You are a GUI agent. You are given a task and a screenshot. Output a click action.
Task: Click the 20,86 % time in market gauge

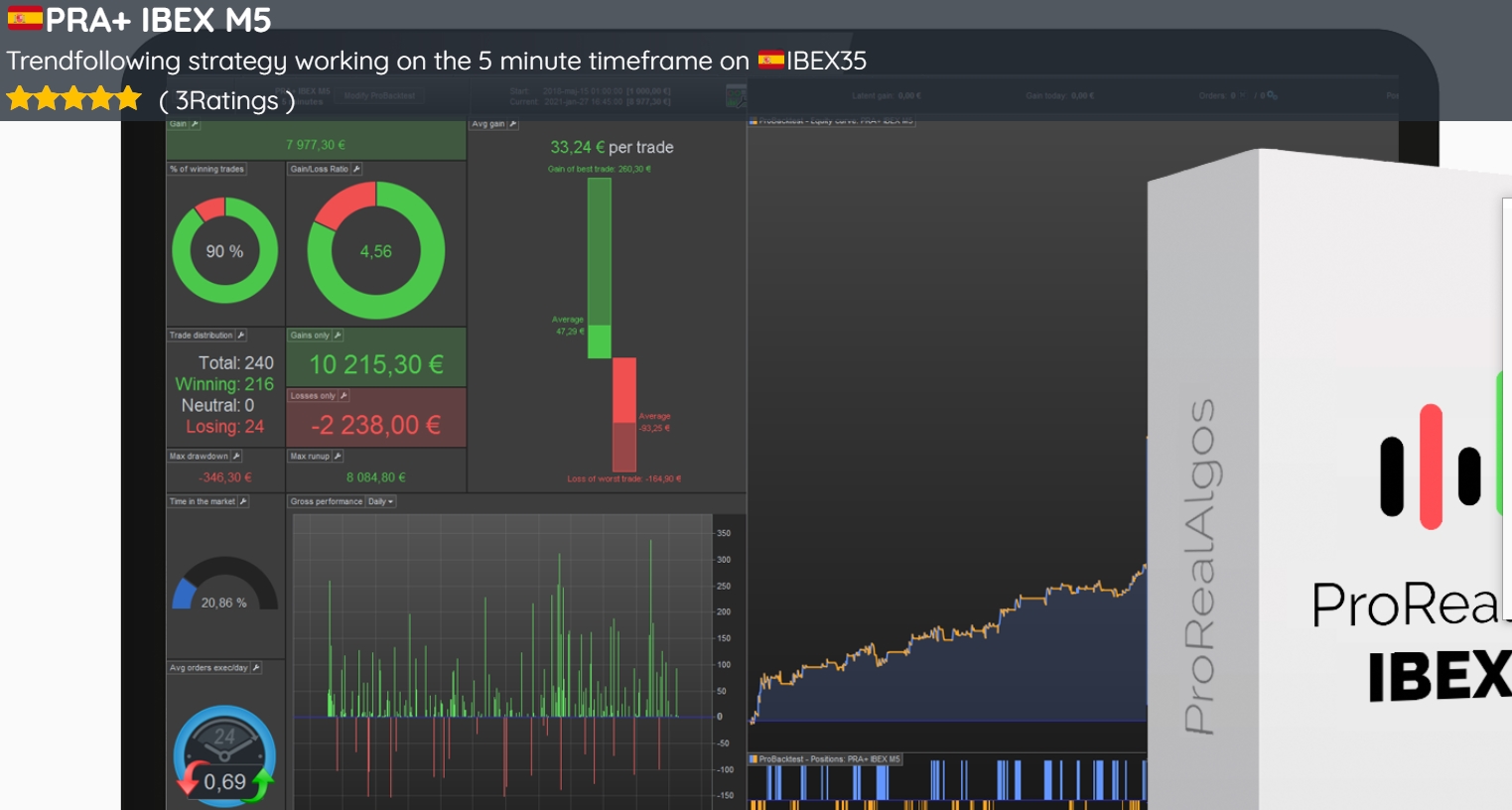click(x=225, y=584)
